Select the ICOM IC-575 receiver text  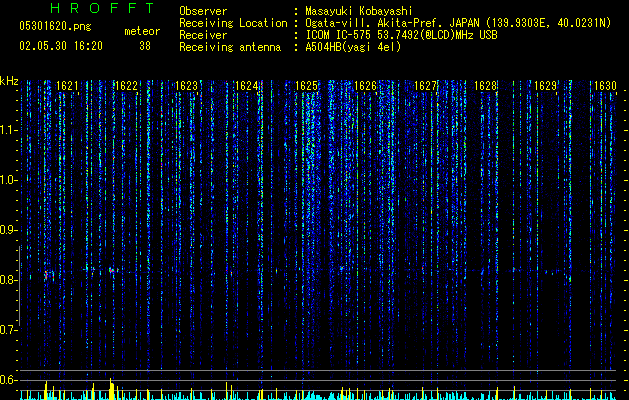[x=401, y=35]
